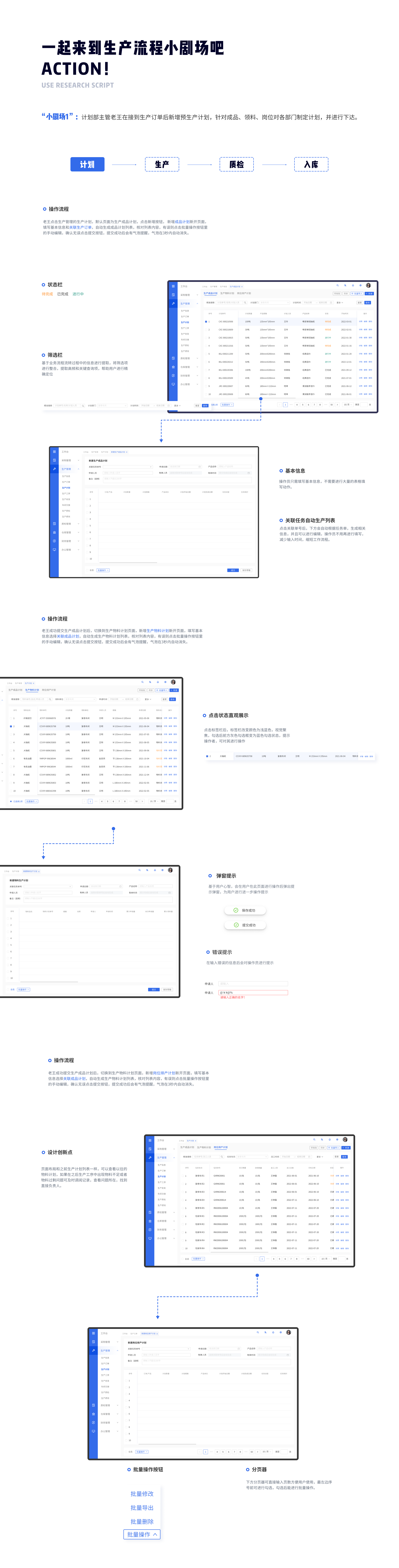Open notification bell in 生产成品计划 list window
Viewport: 399px width, 1568px height.
[x=353, y=285]
